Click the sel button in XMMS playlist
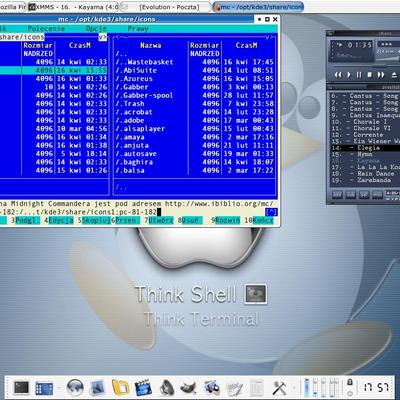Image resolution: width=400 pixels, height=400 pixels. pos(364,194)
